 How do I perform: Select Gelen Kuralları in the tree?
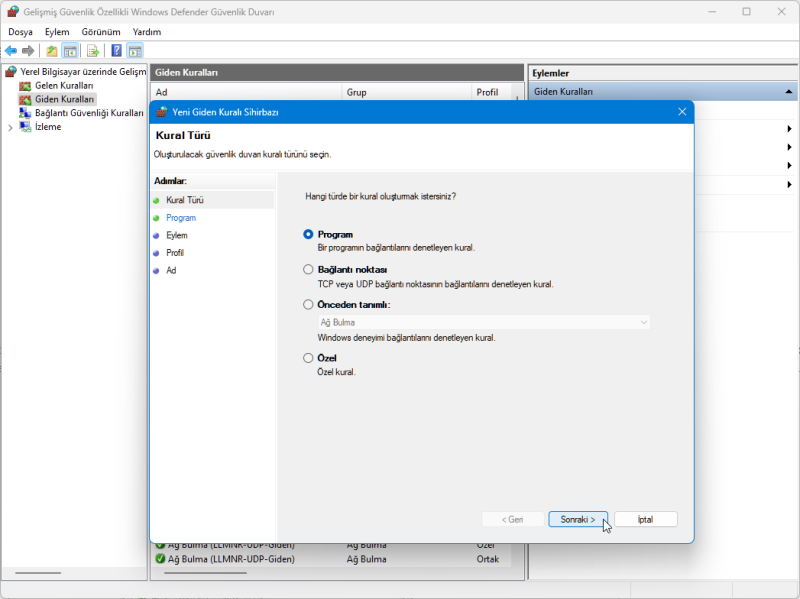(63, 86)
